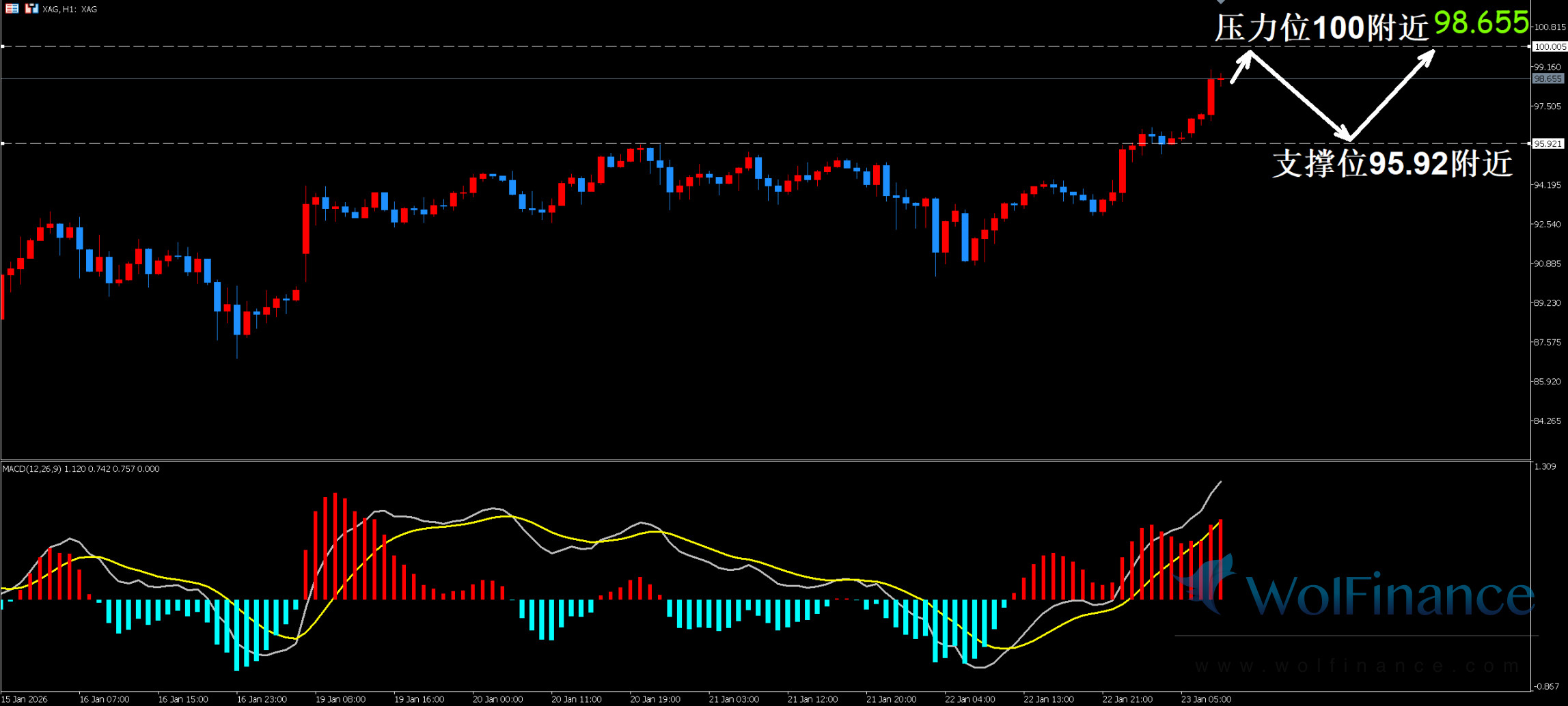
Task: Click the chart shift triangle marker at top
Action: tap(1220, 2)
